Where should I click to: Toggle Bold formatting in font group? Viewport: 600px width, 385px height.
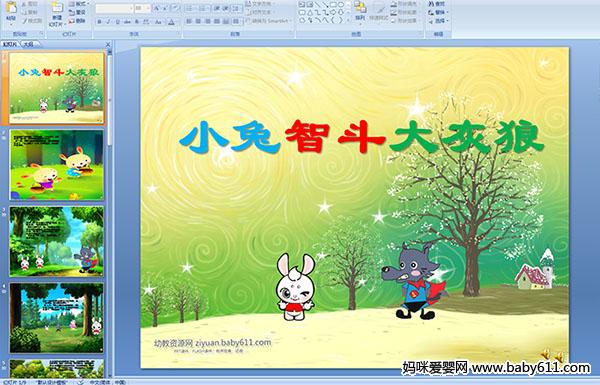click(99, 22)
